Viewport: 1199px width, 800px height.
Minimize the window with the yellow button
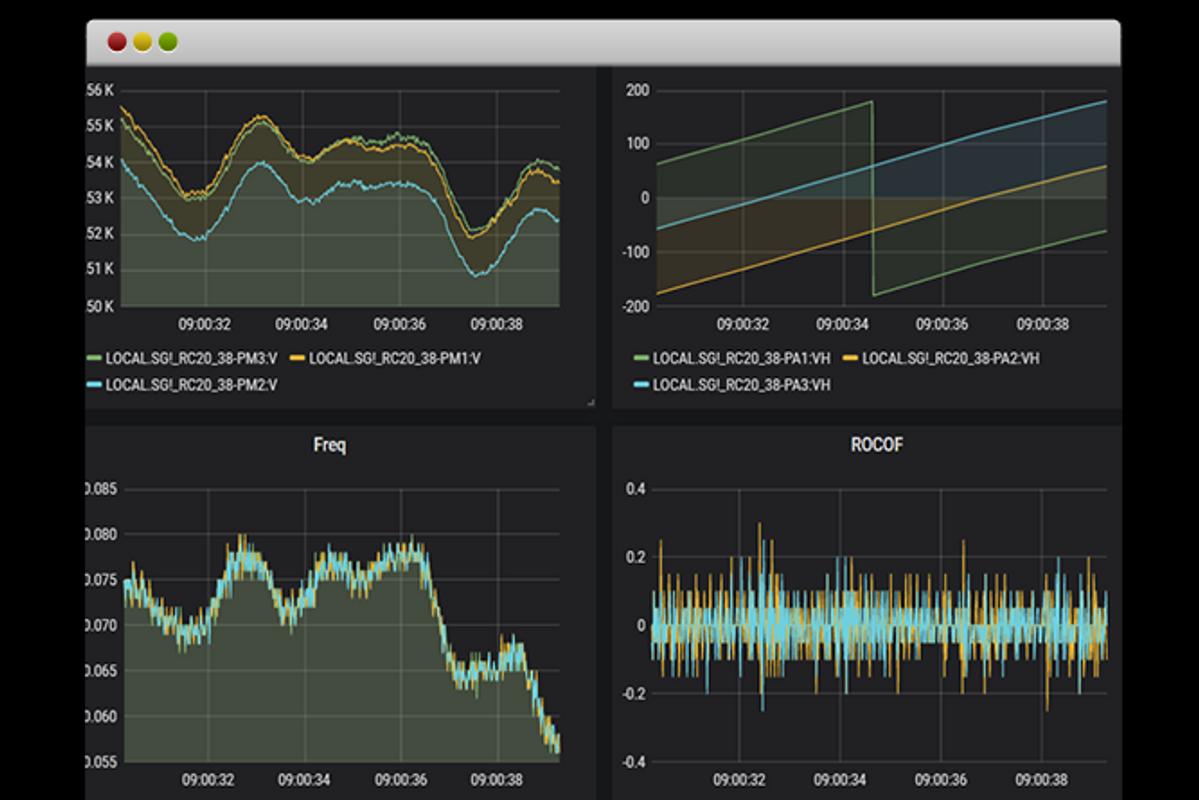click(143, 42)
